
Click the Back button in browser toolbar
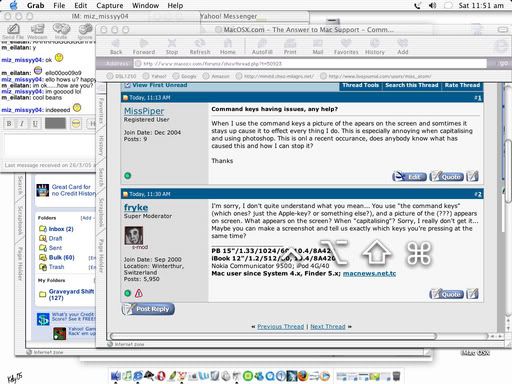click(x=116, y=46)
